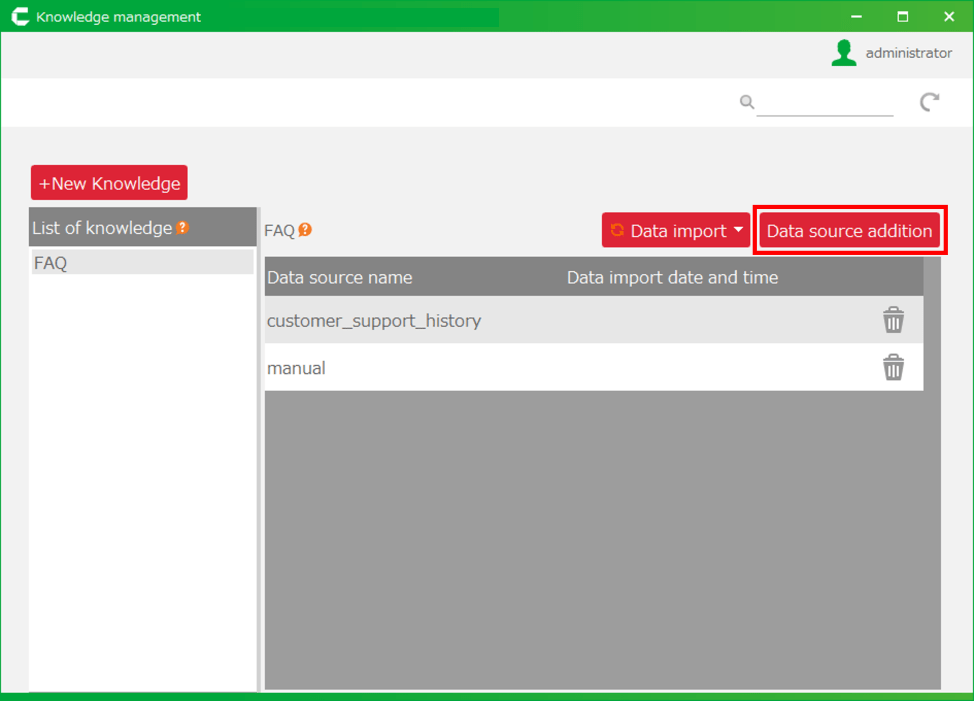Image resolution: width=974 pixels, height=701 pixels.
Task: Select the manual data source row name
Action: [x=296, y=368]
